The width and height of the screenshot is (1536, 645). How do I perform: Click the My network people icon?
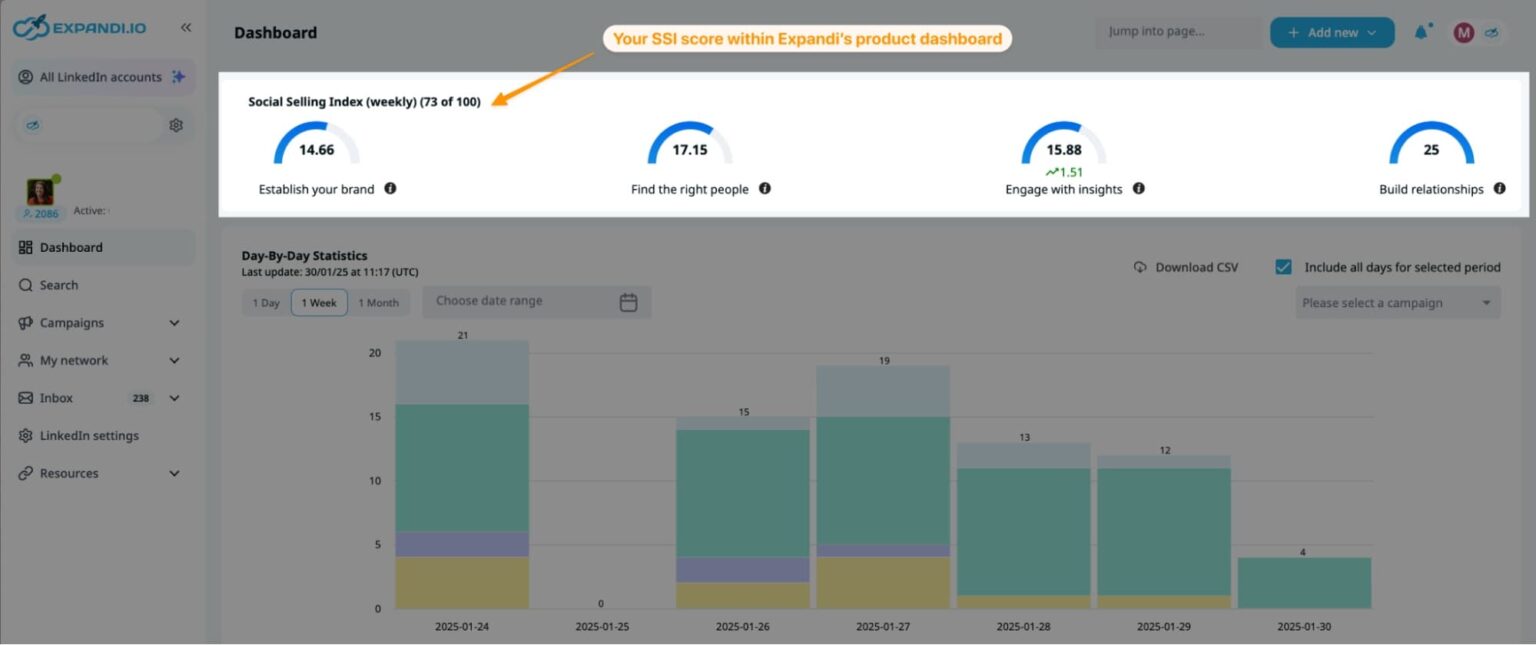tap(24, 360)
